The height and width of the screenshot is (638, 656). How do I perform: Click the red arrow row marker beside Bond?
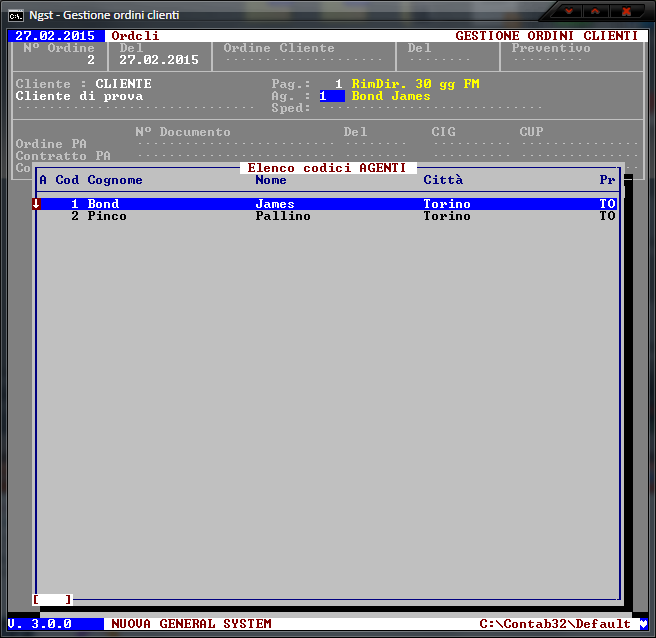coord(36,204)
